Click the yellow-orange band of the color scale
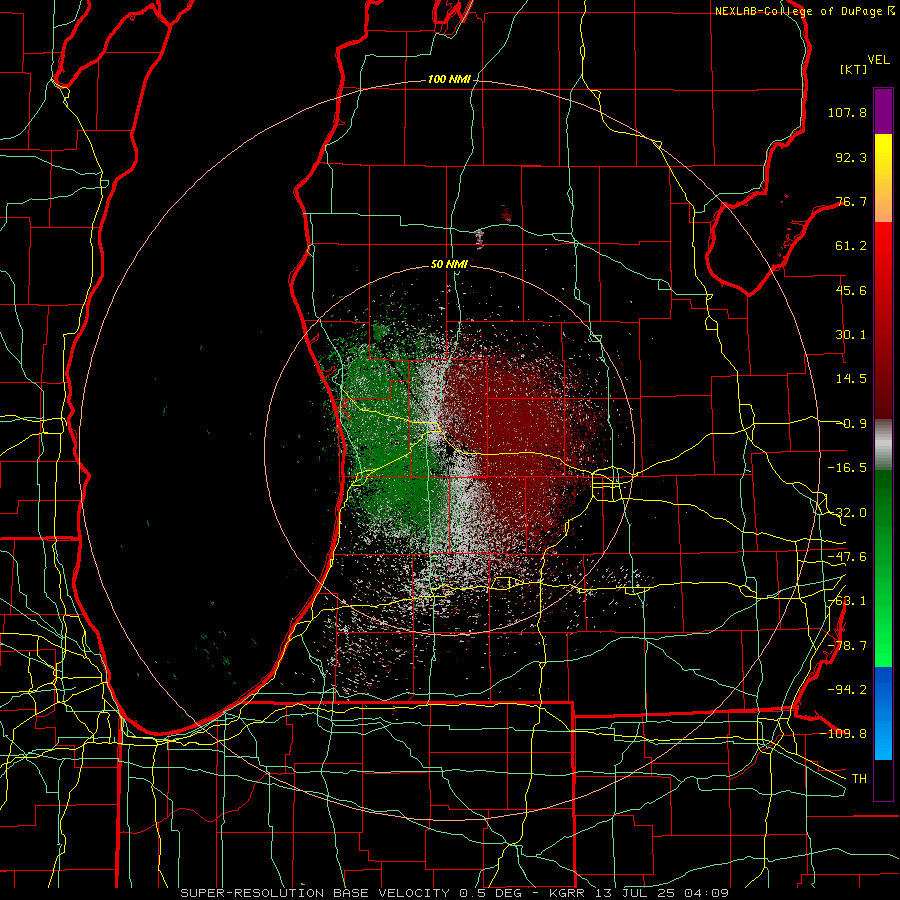Image resolution: width=900 pixels, height=900 pixels. coord(883,178)
